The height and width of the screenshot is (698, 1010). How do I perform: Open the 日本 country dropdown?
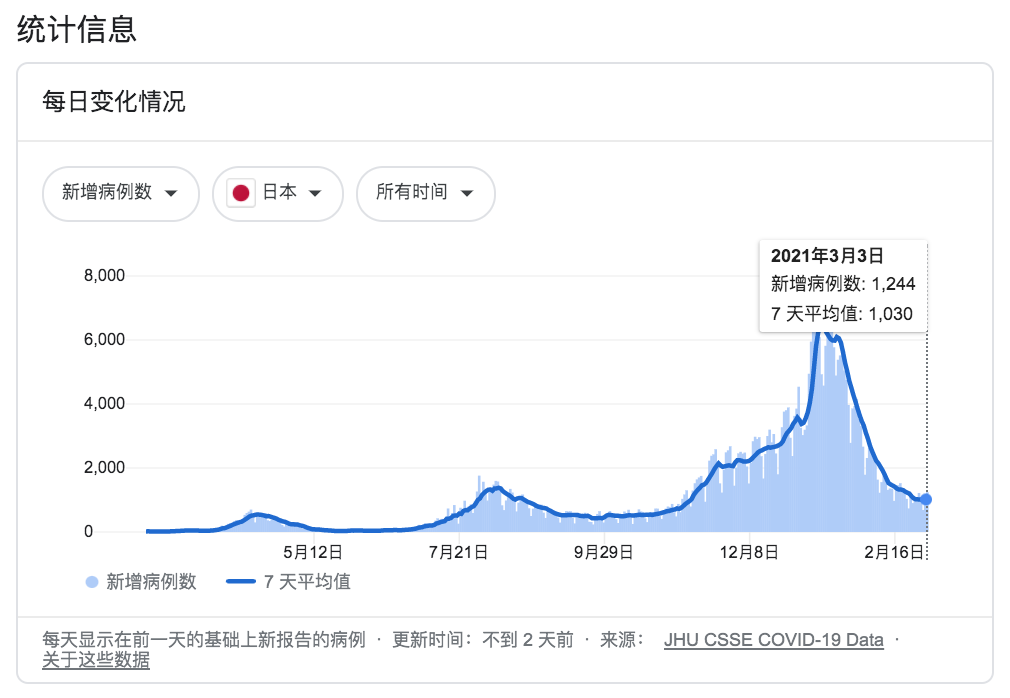point(278,193)
